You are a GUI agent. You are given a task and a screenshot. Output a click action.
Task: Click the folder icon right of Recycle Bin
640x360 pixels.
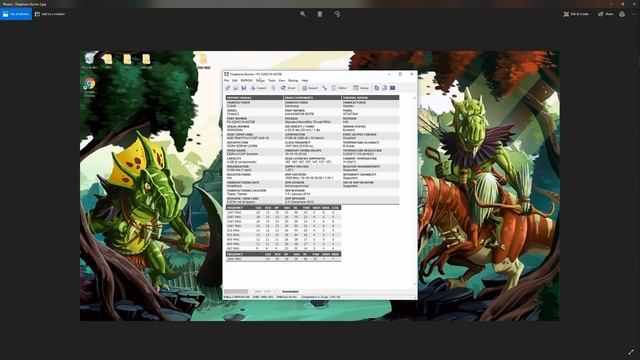click(108, 60)
